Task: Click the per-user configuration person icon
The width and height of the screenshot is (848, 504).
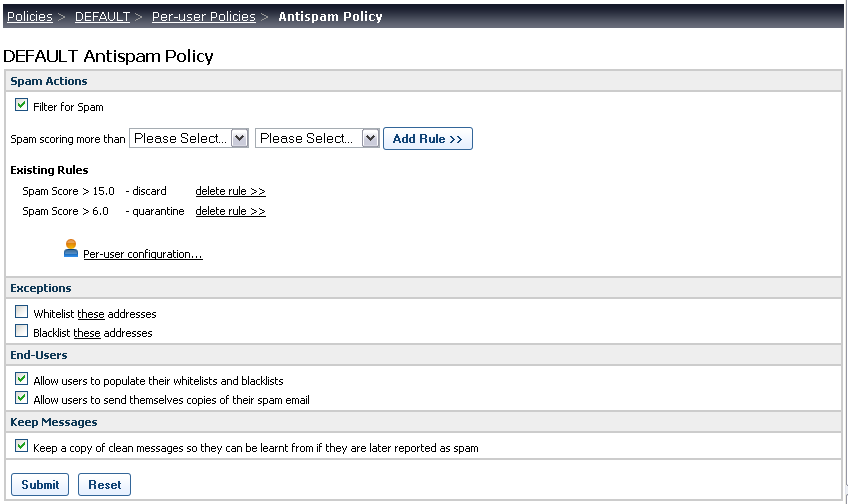Action: [x=71, y=248]
